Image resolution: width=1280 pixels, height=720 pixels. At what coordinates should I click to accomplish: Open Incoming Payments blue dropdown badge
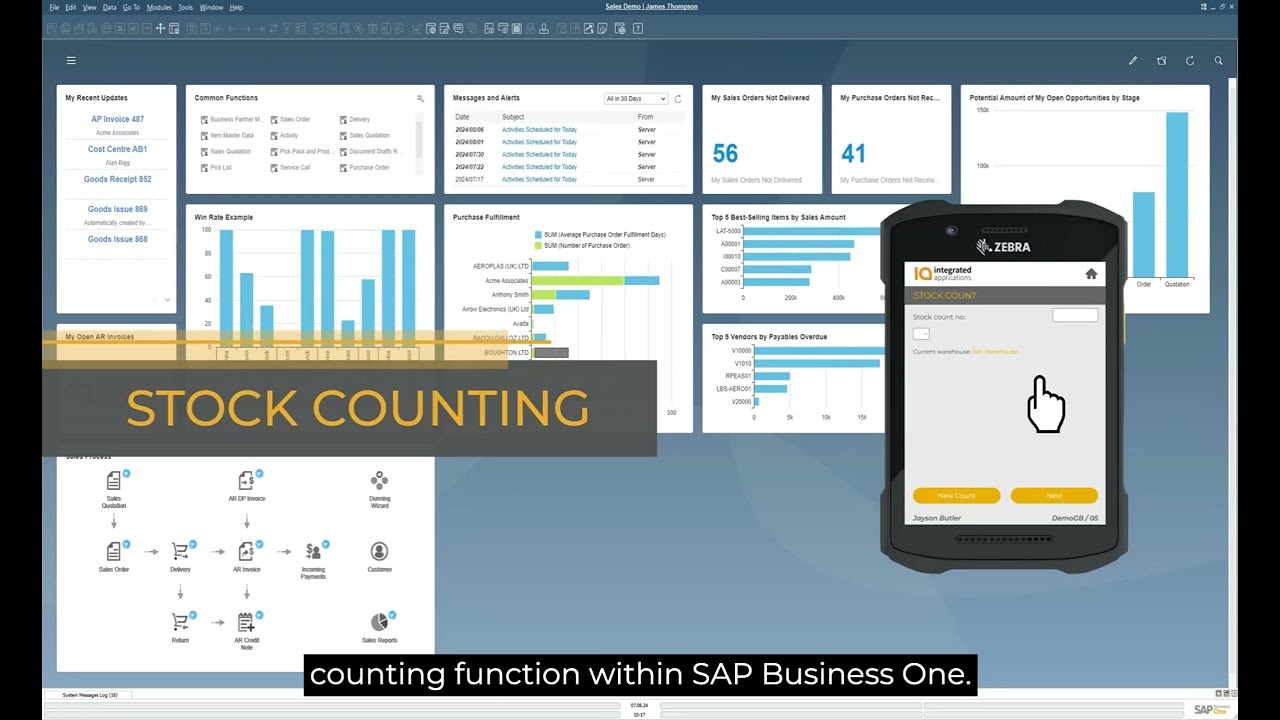pos(325,544)
